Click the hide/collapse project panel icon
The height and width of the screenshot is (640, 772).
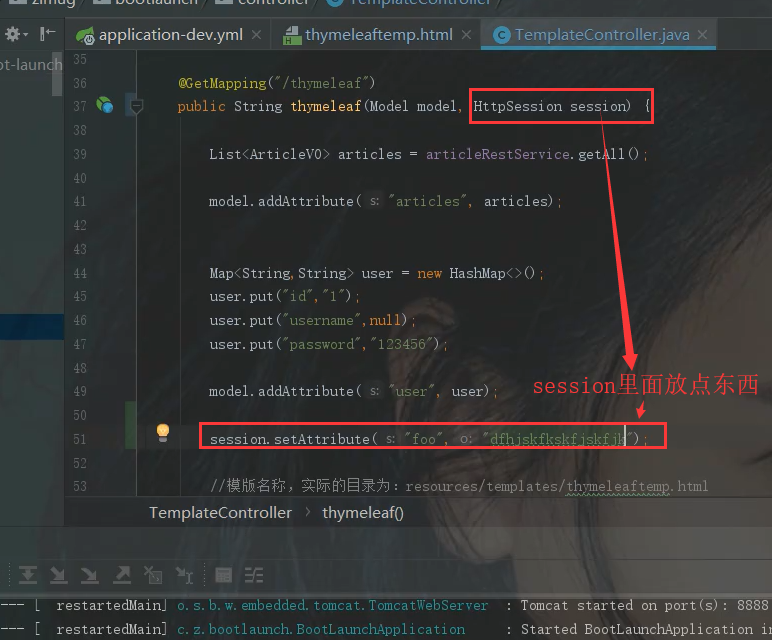pos(47,34)
